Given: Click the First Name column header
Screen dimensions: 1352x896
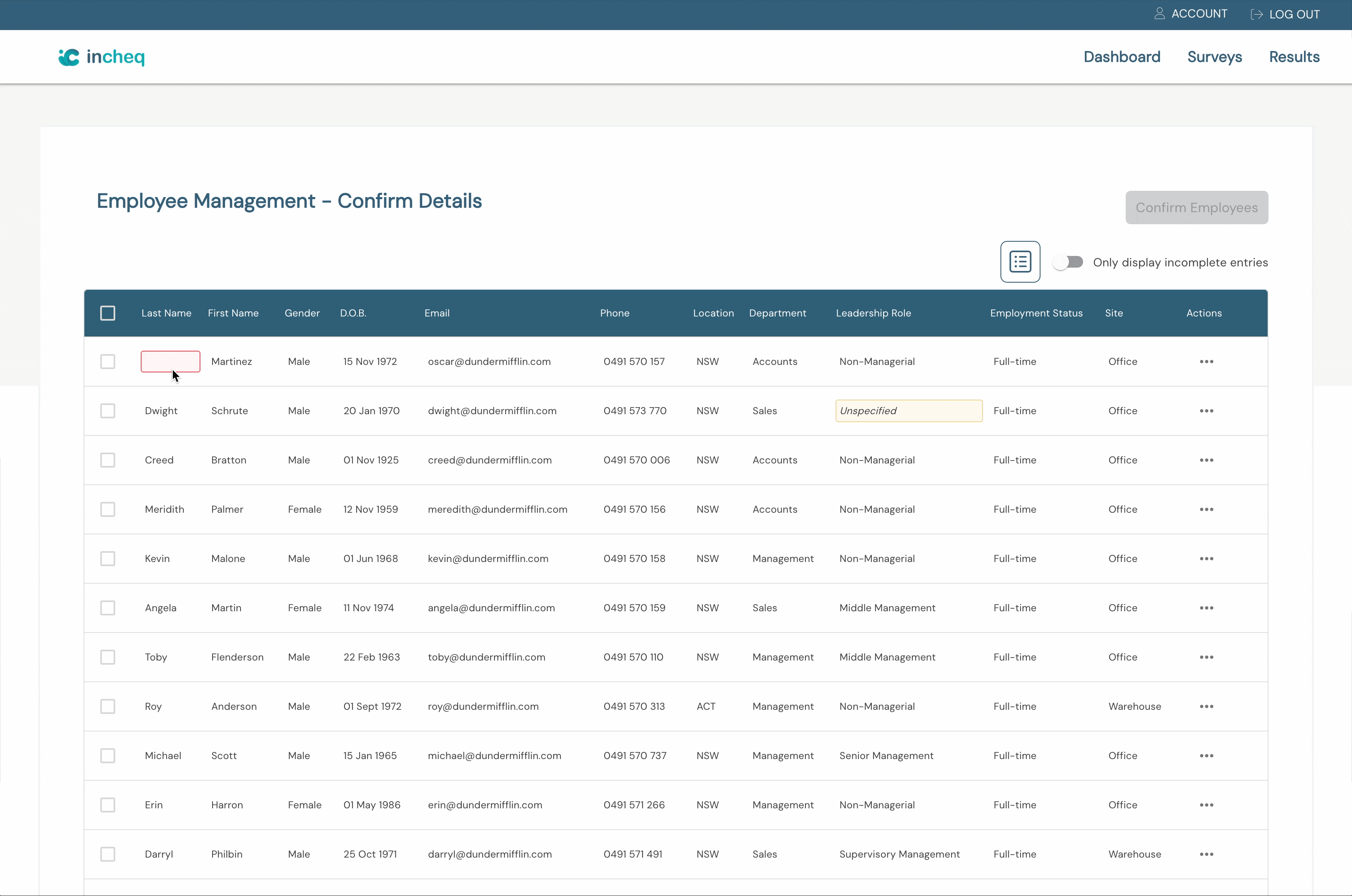Looking at the screenshot, I should click(233, 313).
